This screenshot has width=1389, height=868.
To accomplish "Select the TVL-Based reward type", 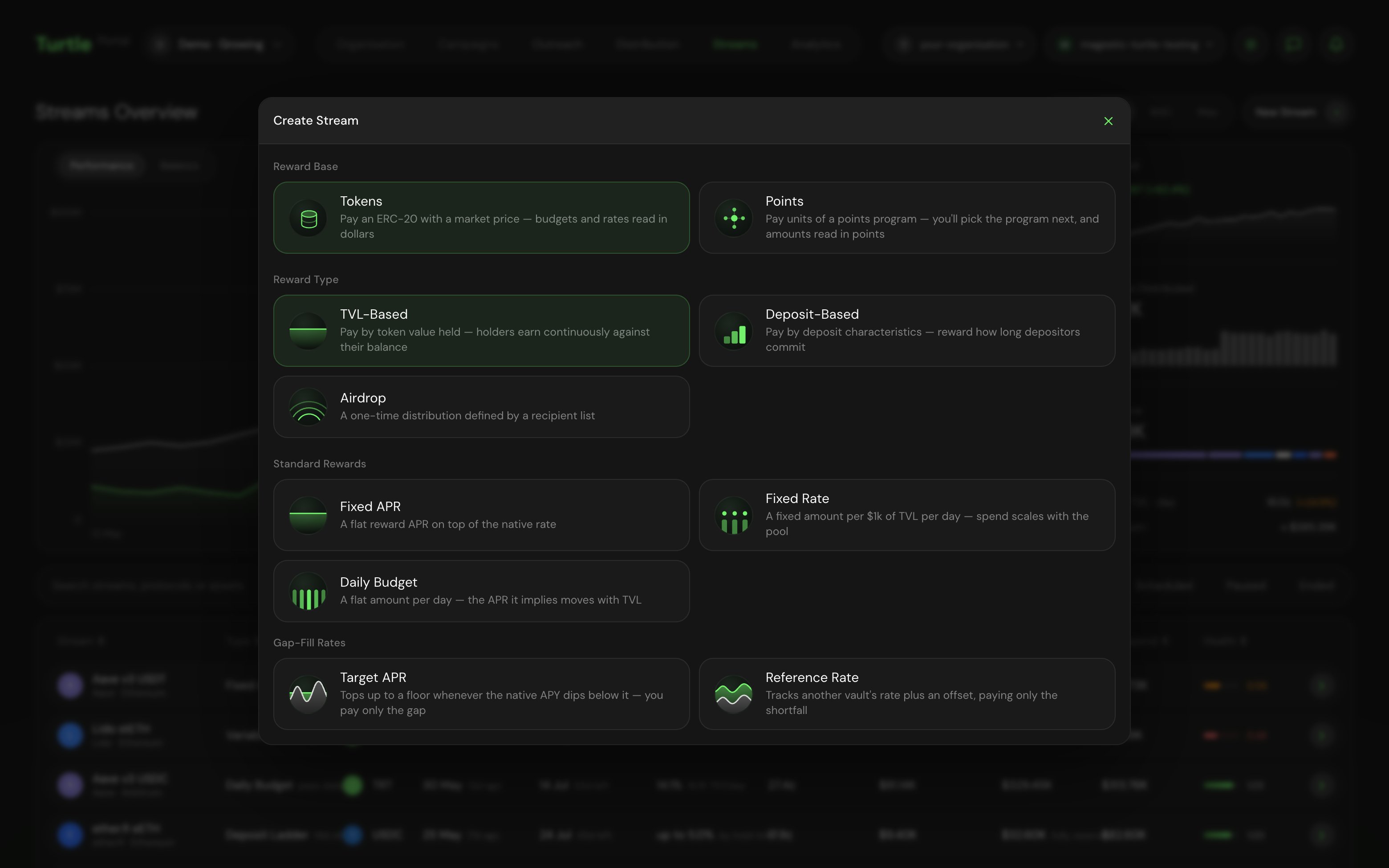I will (x=481, y=331).
